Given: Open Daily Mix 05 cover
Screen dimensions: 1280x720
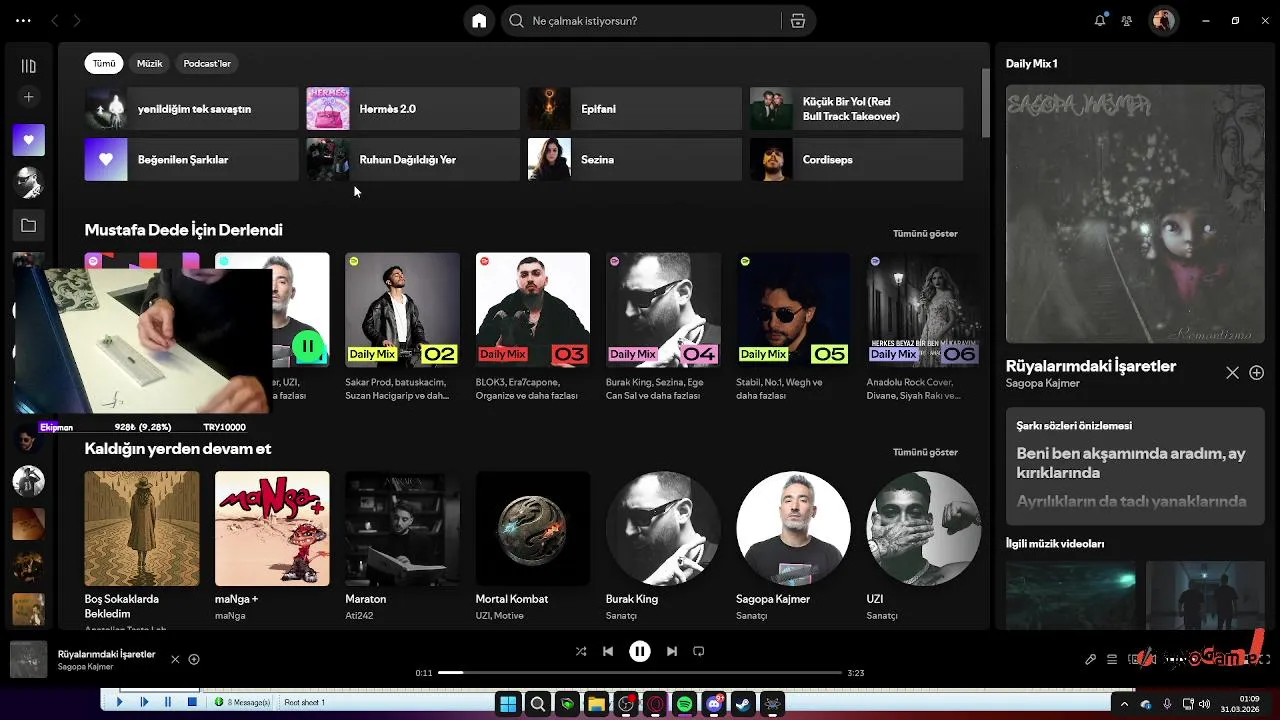Looking at the screenshot, I should [793, 309].
